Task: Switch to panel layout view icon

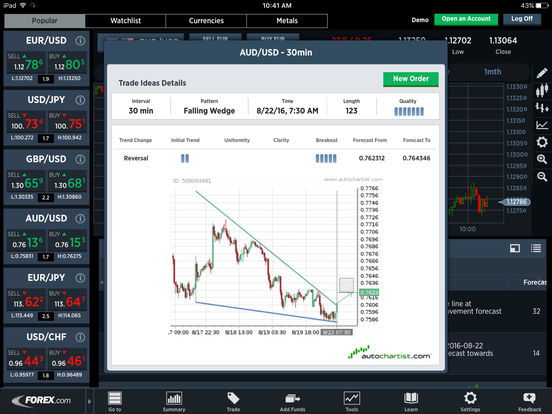Action: pyautogui.click(x=515, y=248)
